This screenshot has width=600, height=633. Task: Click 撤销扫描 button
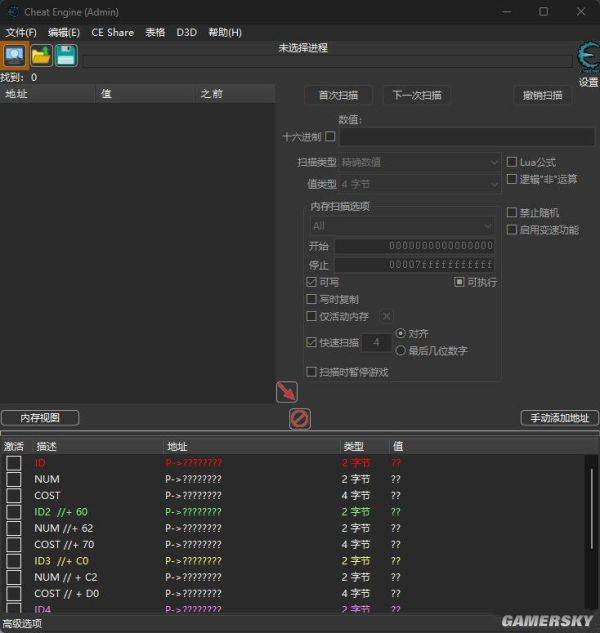542,95
